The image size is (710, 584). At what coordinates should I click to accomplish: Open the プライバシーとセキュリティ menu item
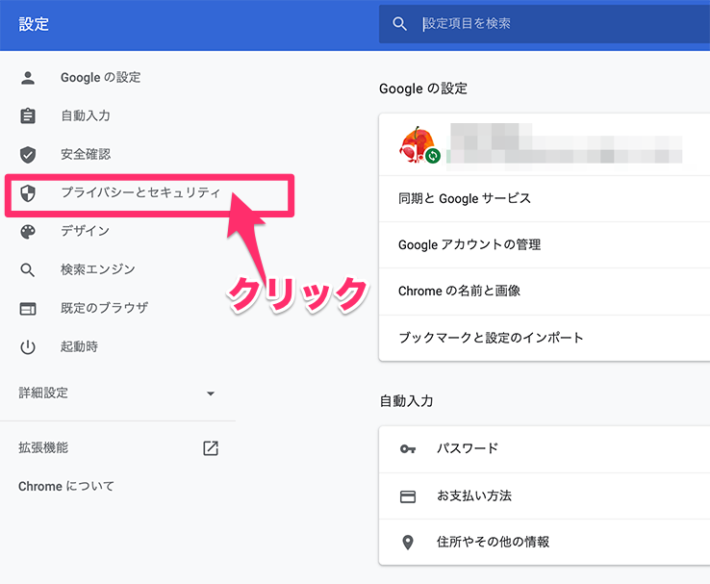pos(140,193)
